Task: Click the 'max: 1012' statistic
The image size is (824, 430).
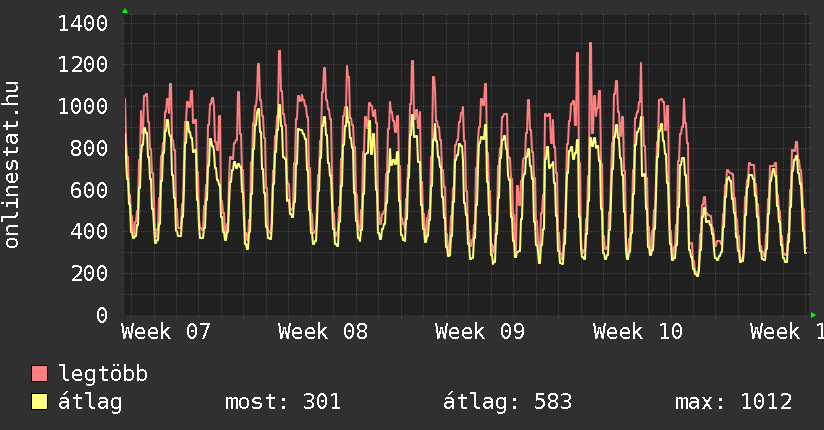Action: [x=733, y=402]
